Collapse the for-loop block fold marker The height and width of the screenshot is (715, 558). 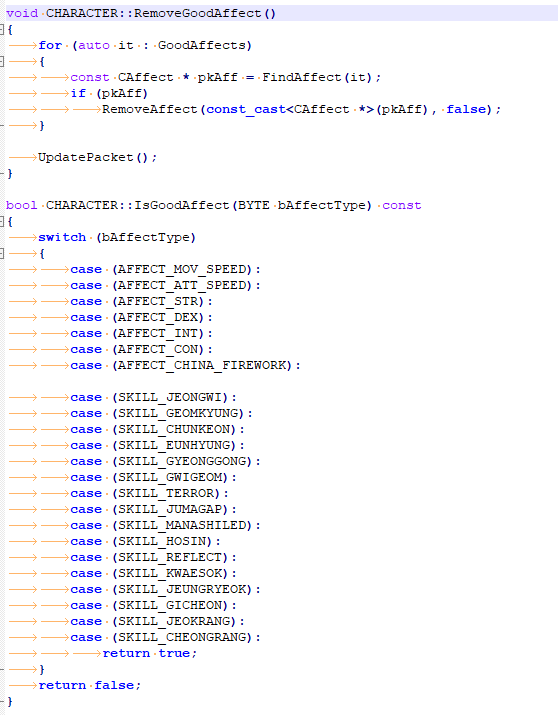click(x=2, y=62)
